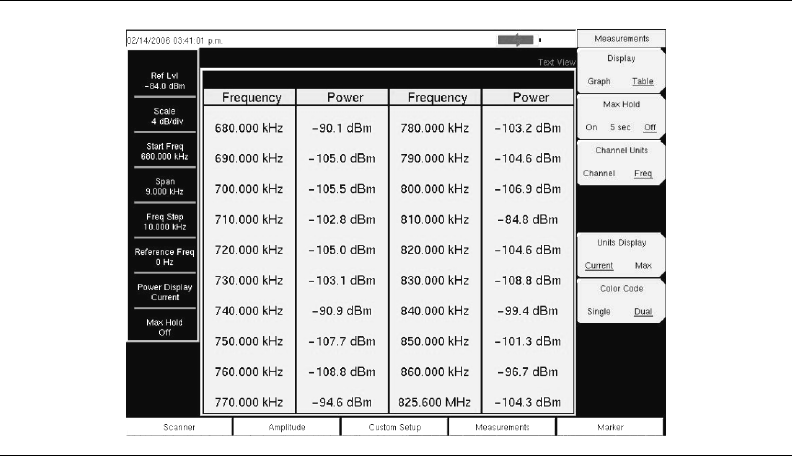Turn Max Hold On
The height and width of the screenshot is (456, 792).
point(591,127)
